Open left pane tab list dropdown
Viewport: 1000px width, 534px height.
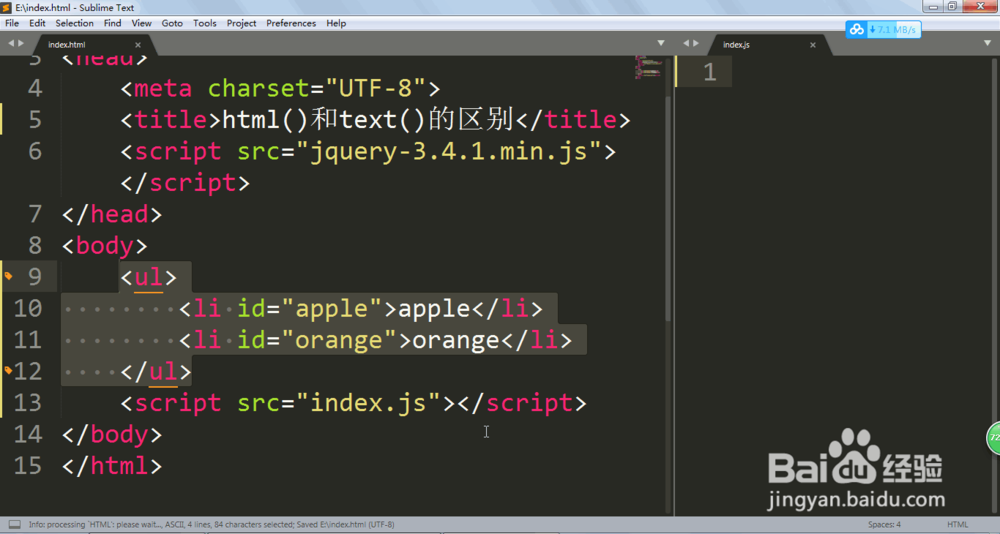click(x=661, y=43)
